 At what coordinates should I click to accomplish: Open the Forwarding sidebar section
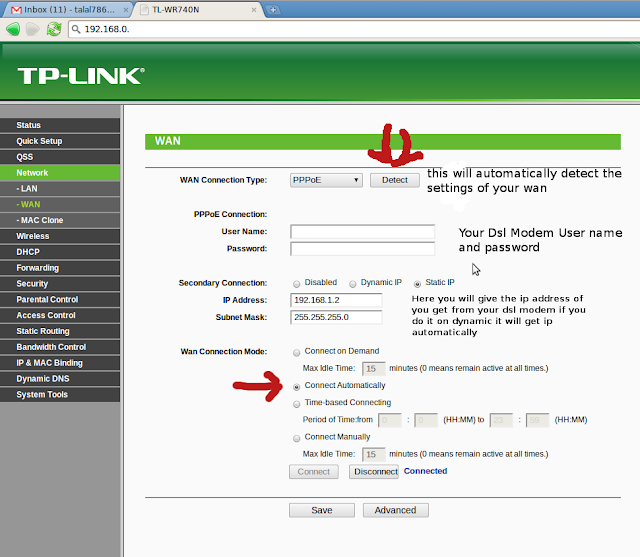pos(60,268)
